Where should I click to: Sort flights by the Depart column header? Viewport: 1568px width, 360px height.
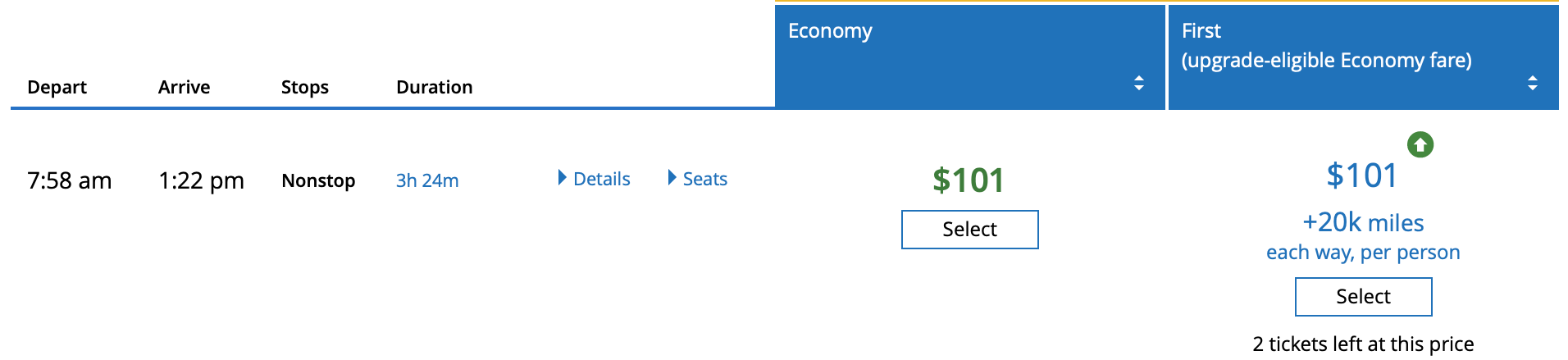(57, 87)
